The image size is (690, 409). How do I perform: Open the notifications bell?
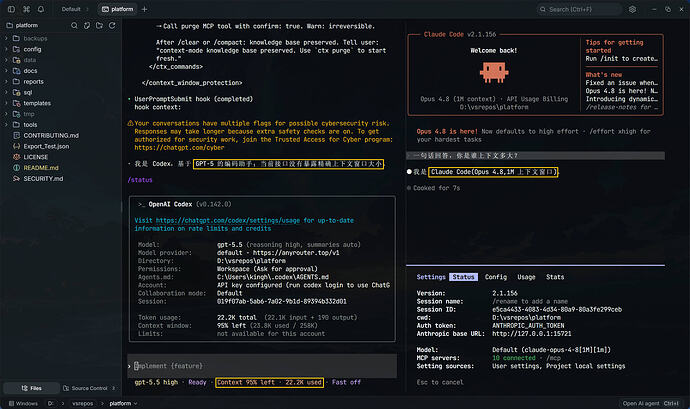pyautogui.click(x=41, y=9)
